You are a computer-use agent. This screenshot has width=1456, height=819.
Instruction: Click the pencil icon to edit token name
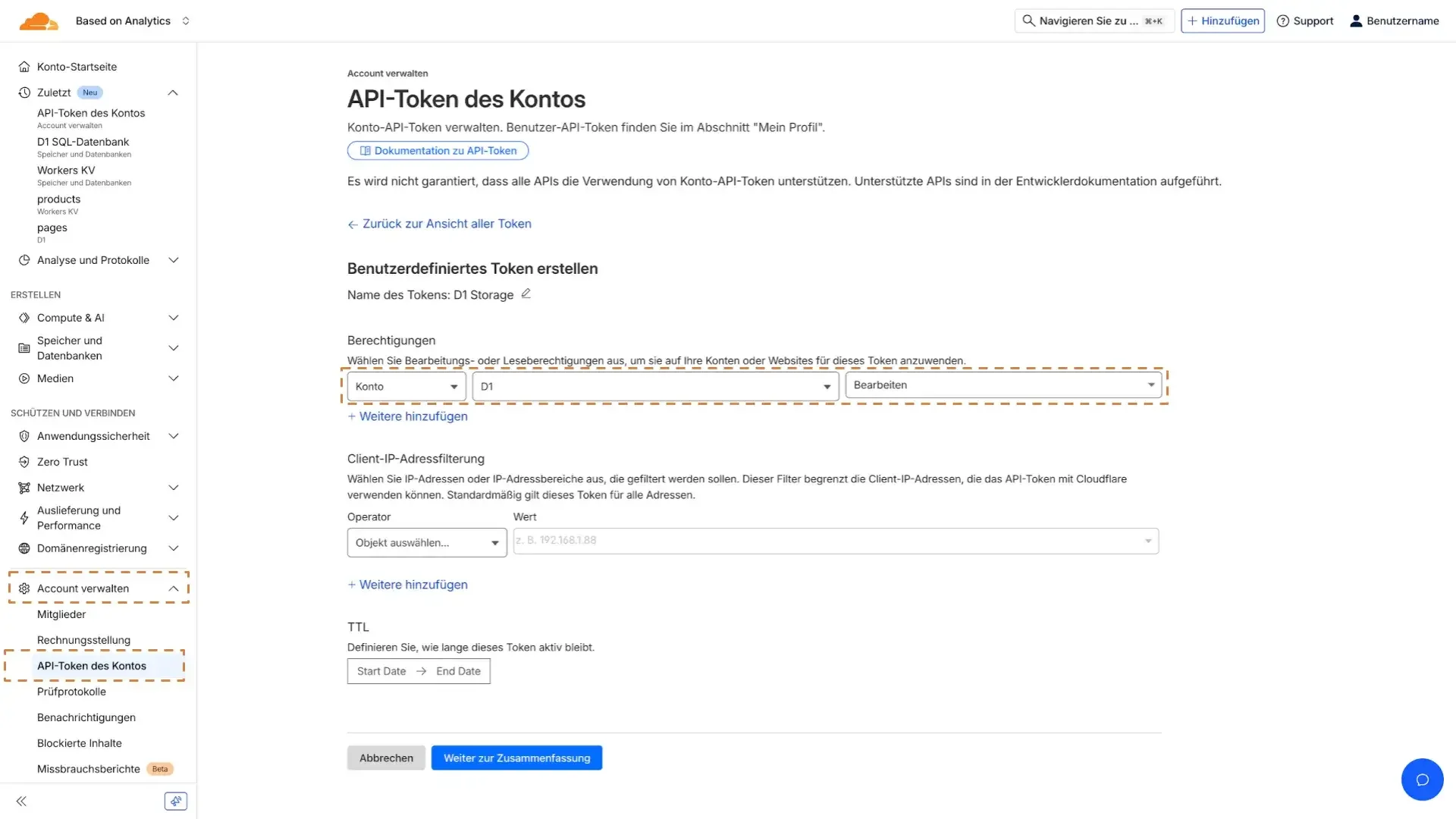526,293
